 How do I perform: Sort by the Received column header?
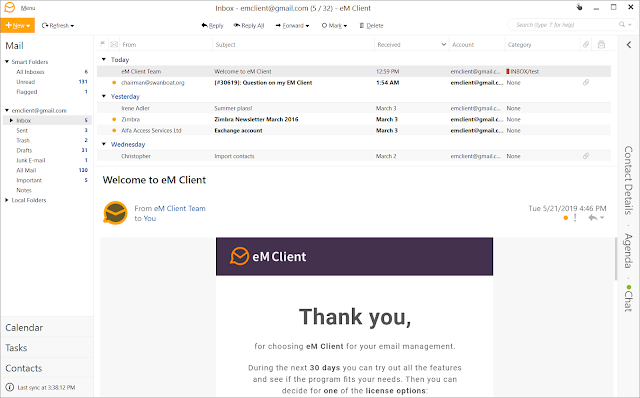coord(389,44)
